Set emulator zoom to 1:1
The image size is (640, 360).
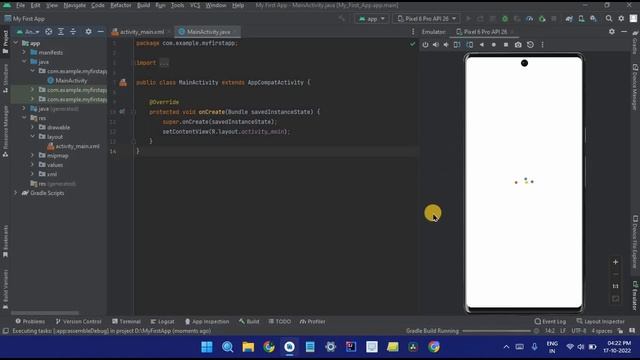pos(616,287)
